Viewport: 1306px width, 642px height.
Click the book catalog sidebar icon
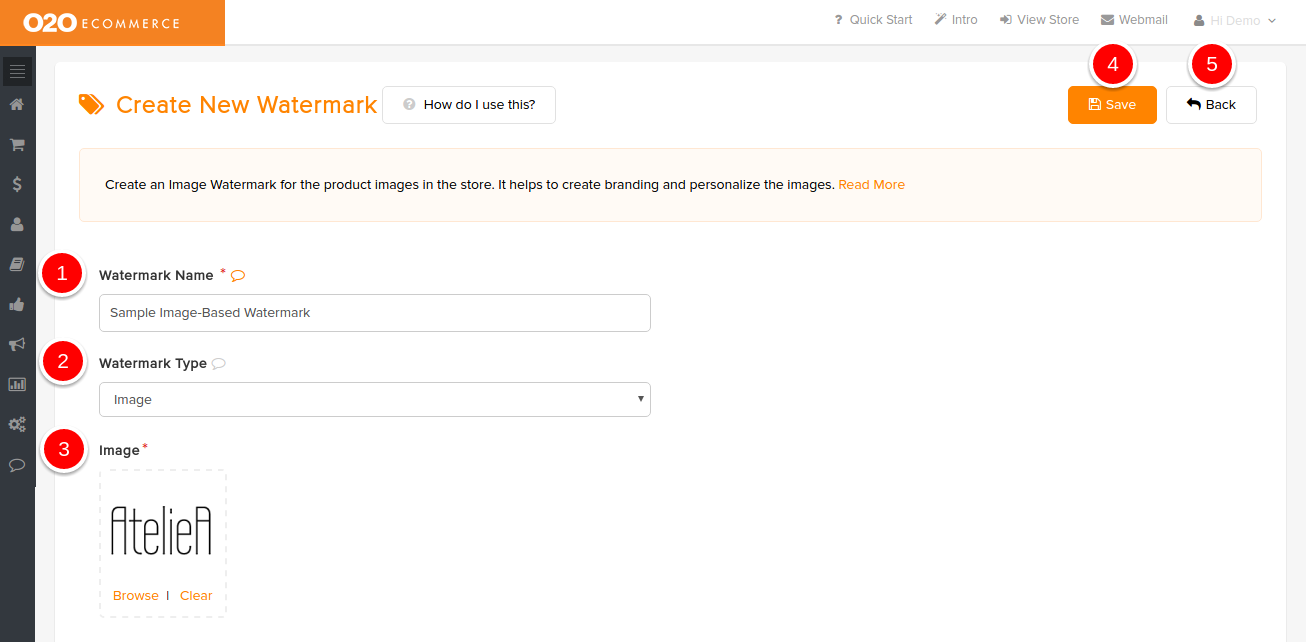pos(17,264)
